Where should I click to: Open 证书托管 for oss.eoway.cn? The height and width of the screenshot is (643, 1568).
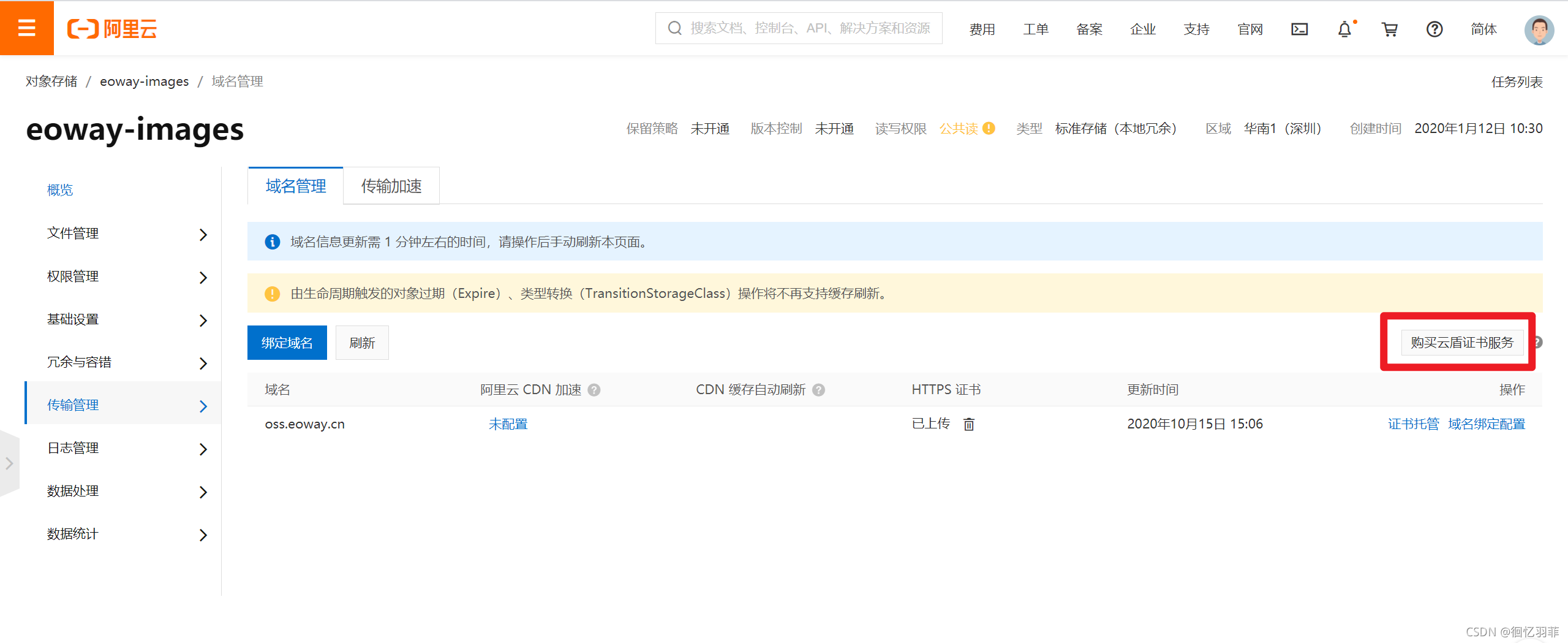point(1413,424)
